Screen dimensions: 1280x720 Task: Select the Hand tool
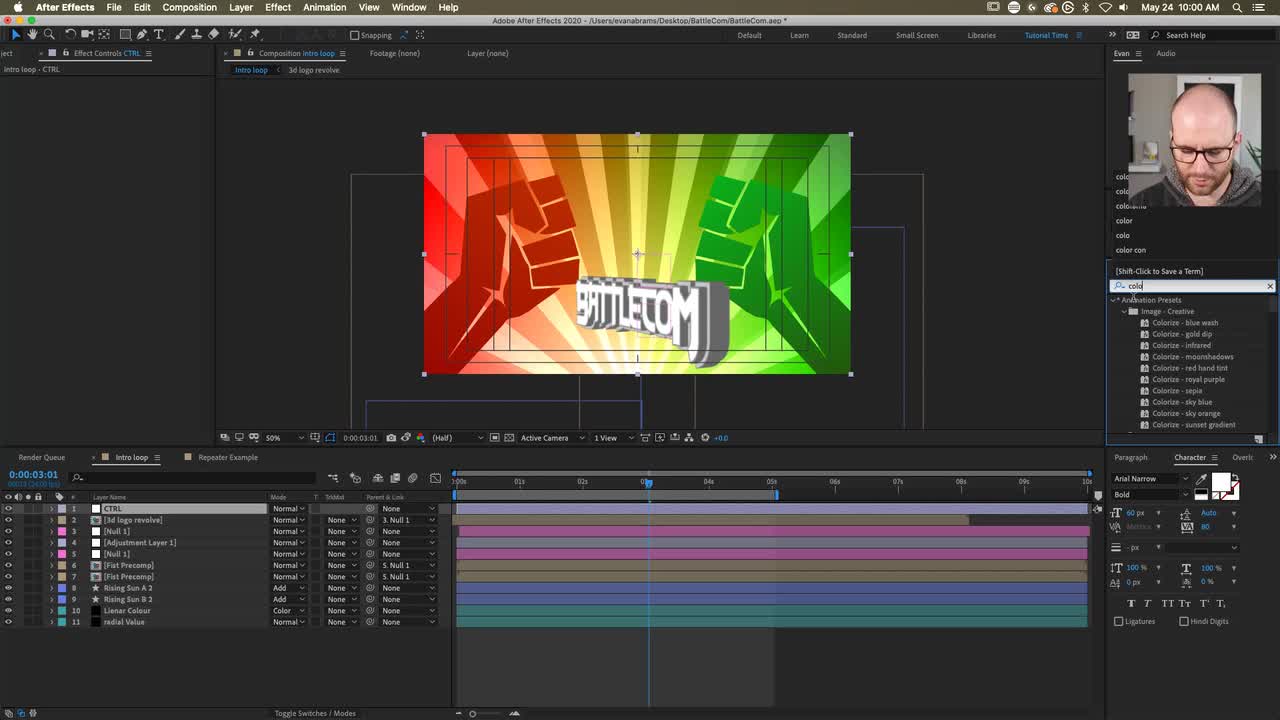pos(32,35)
